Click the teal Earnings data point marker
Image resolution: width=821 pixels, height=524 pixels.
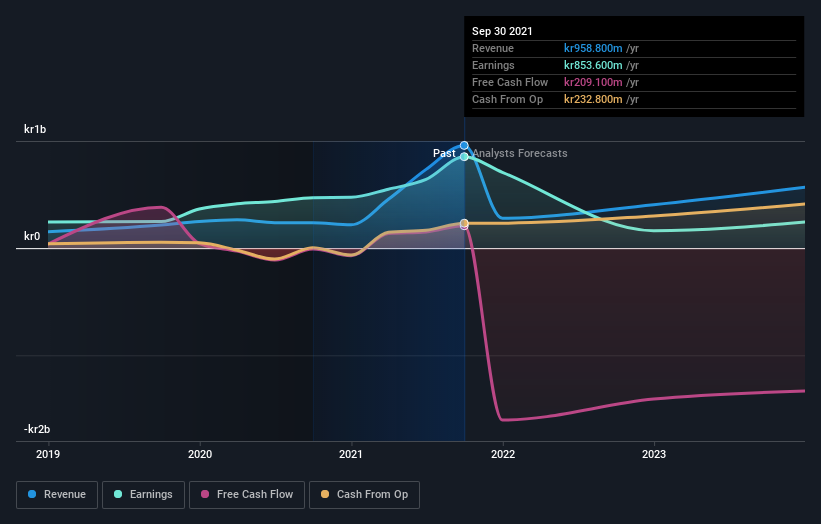[464, 157]
